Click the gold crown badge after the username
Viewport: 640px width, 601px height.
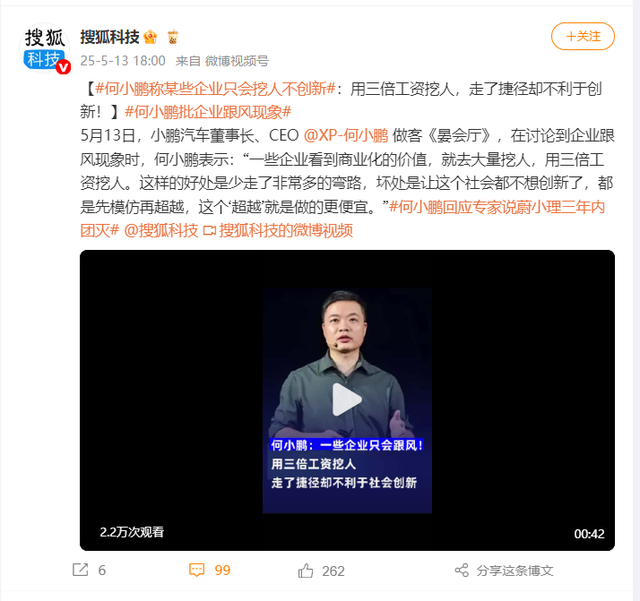(150, 37)
